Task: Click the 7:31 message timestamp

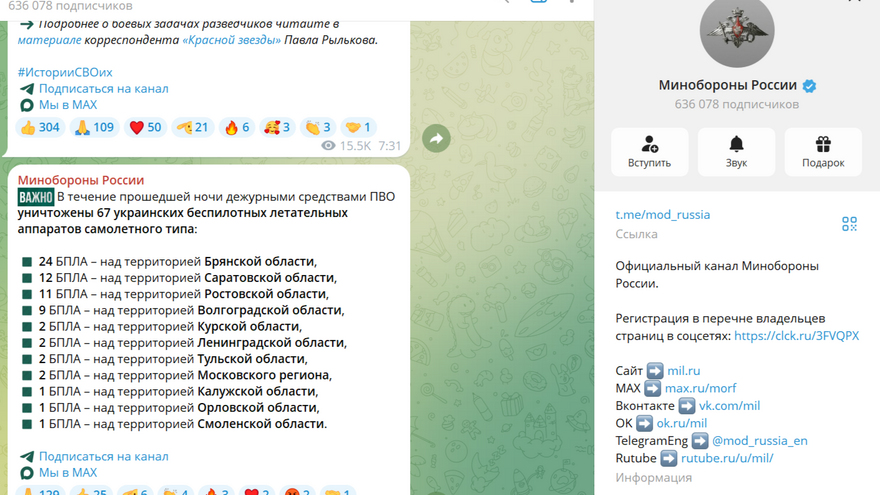Action: point(389,146)
